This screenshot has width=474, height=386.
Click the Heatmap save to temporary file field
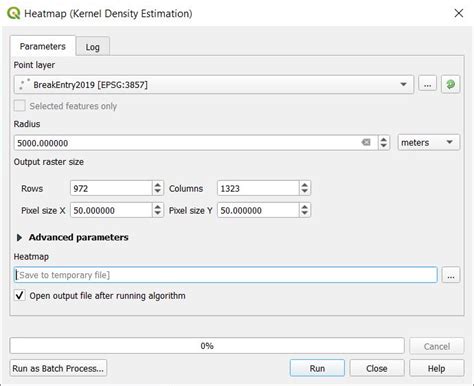pos(226,275)
